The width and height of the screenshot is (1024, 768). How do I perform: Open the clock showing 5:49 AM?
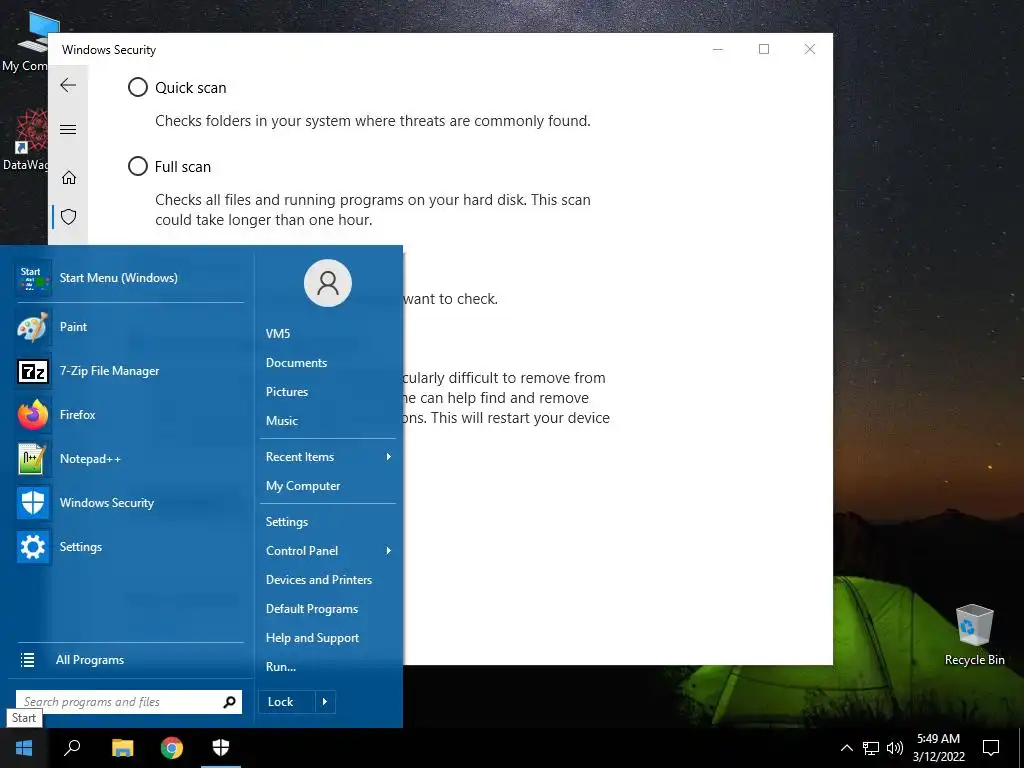[x=938, y=748]
